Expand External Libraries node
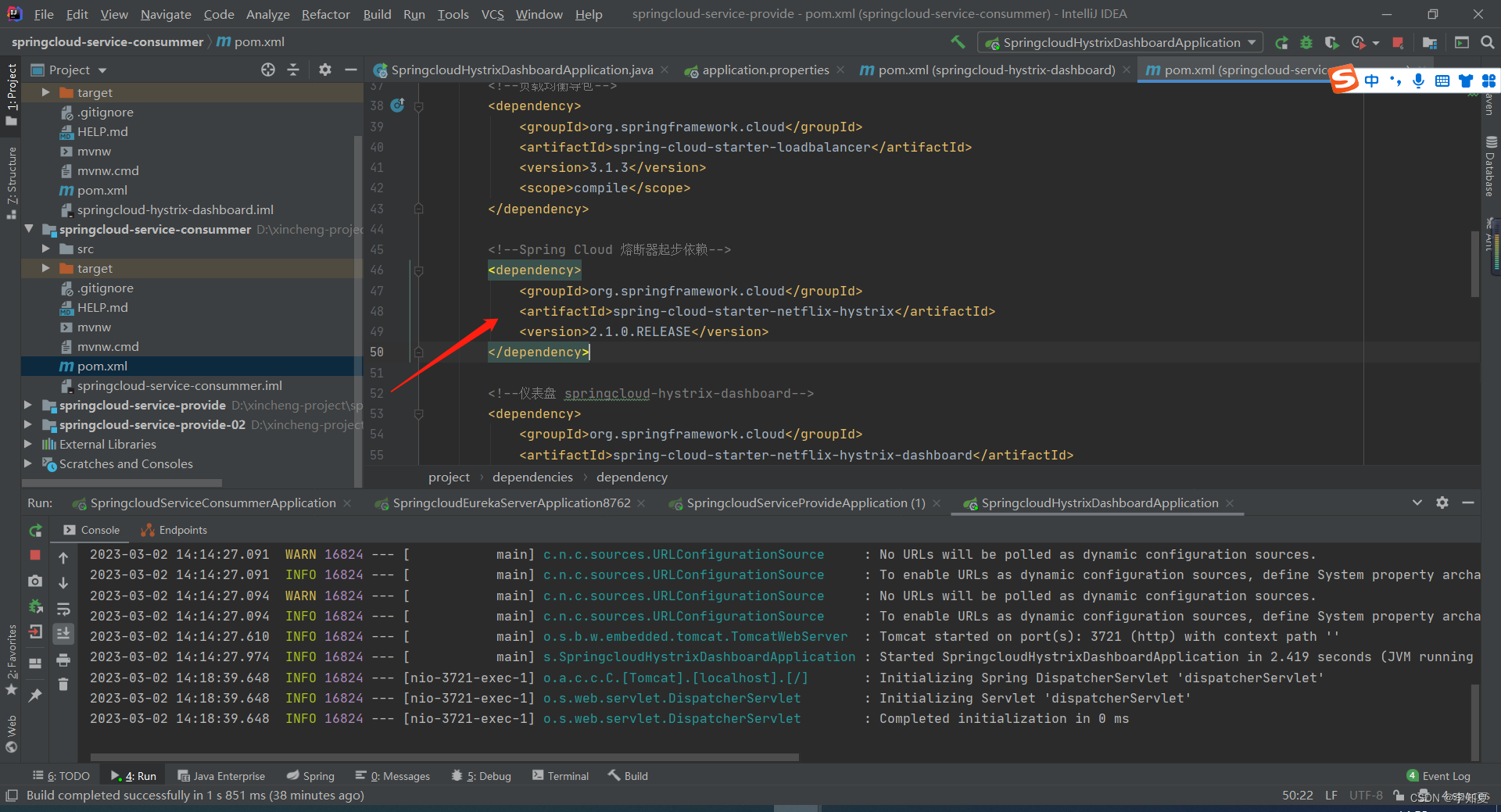This screenshot has width=1501, height=812. (x=28, y=444)
